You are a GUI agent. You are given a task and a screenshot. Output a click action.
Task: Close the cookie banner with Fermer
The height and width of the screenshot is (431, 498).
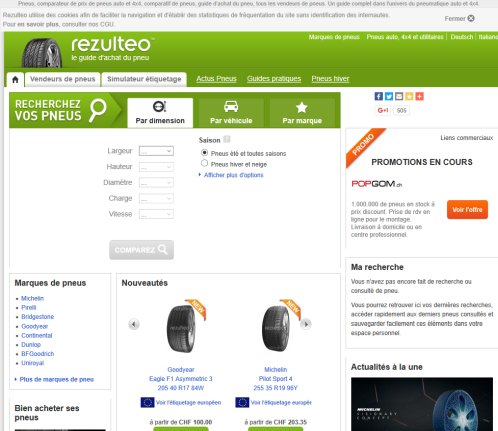click(x=459, y=18)
